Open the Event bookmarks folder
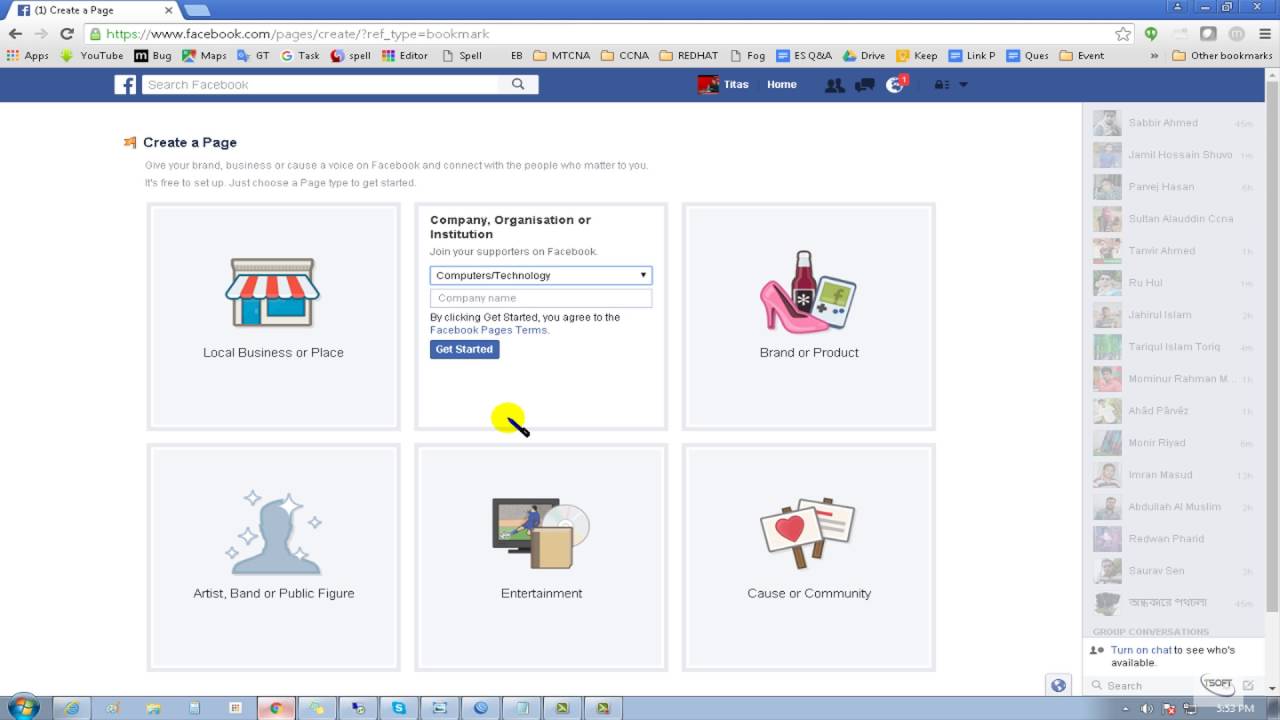This screenshot has width=1280, height=720. (1082, 56)
